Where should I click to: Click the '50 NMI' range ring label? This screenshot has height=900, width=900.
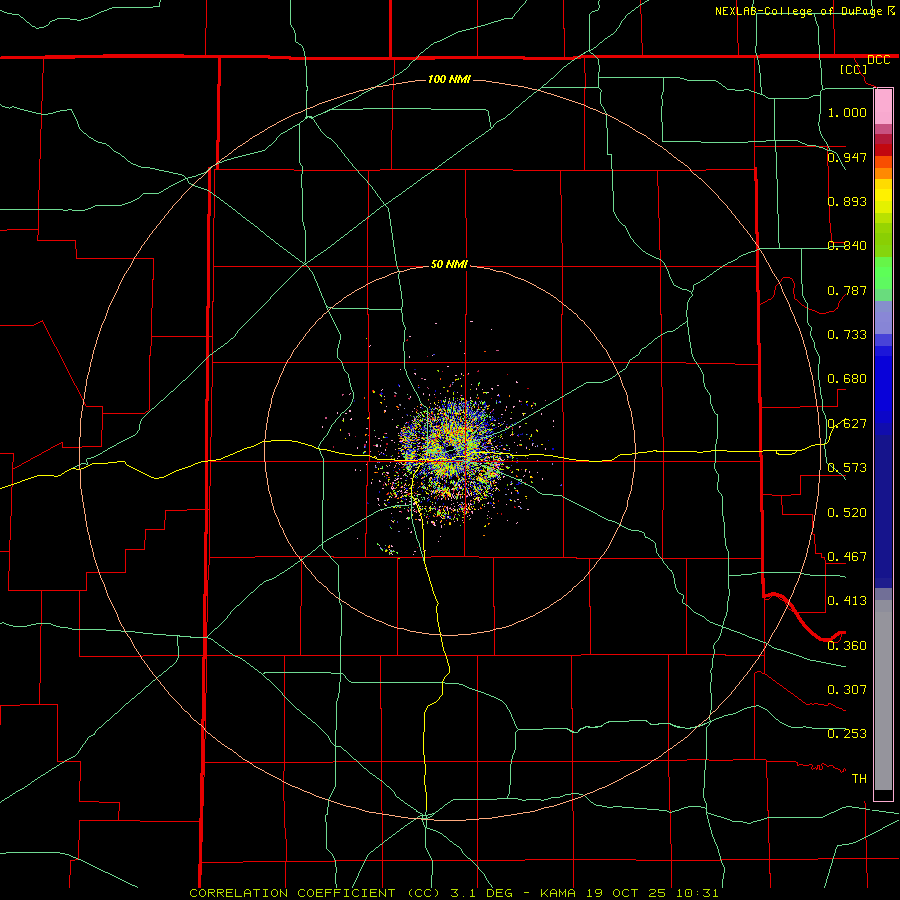(449, 264)
